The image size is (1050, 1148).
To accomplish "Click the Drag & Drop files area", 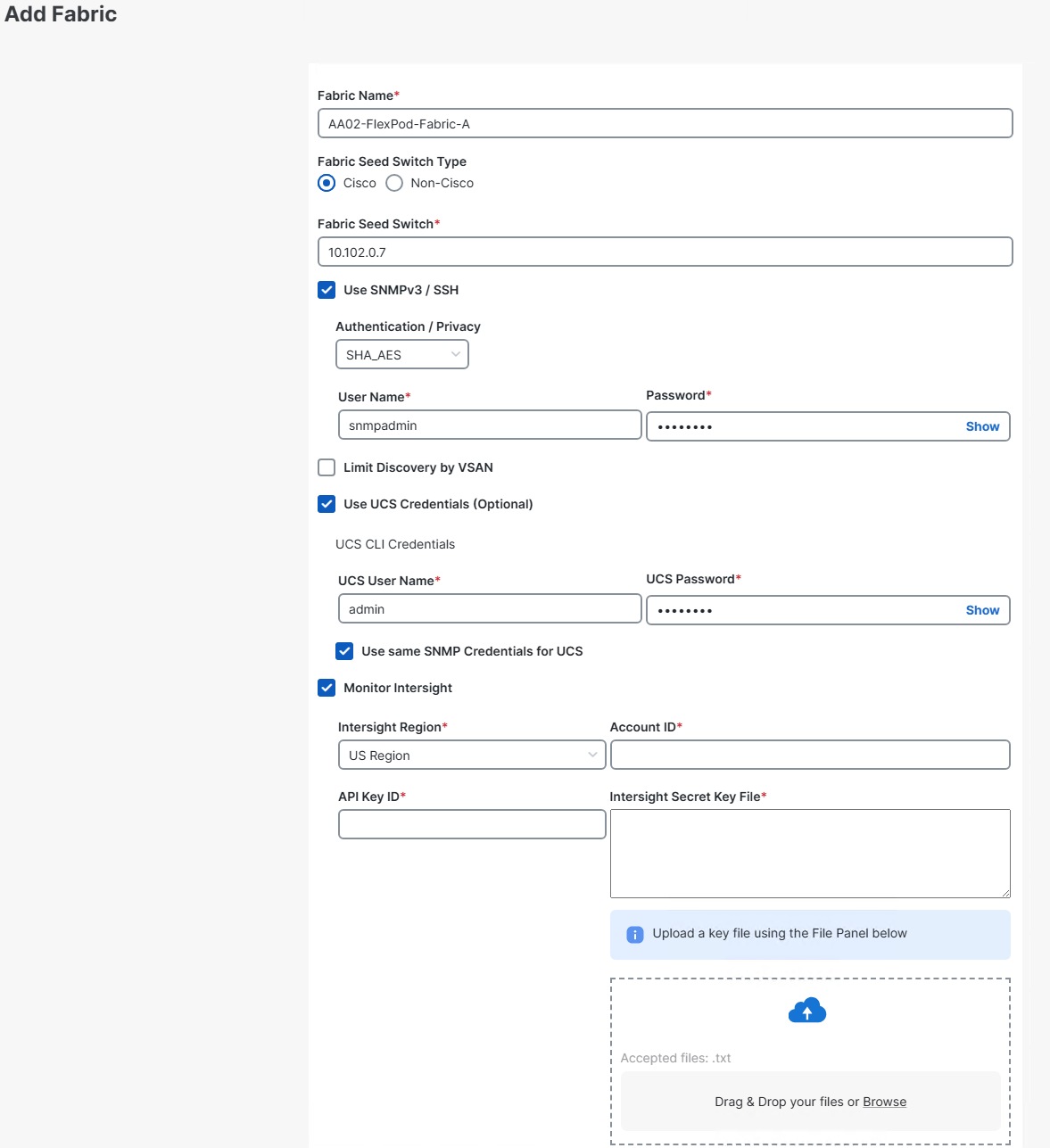I will (810, 1102).
